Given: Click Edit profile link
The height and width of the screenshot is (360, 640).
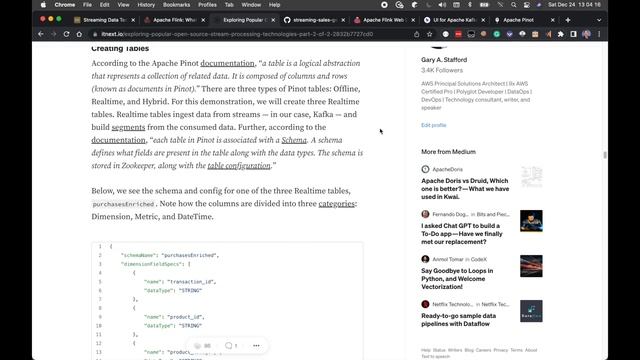Looking at the screenshot, I should 433,125.
